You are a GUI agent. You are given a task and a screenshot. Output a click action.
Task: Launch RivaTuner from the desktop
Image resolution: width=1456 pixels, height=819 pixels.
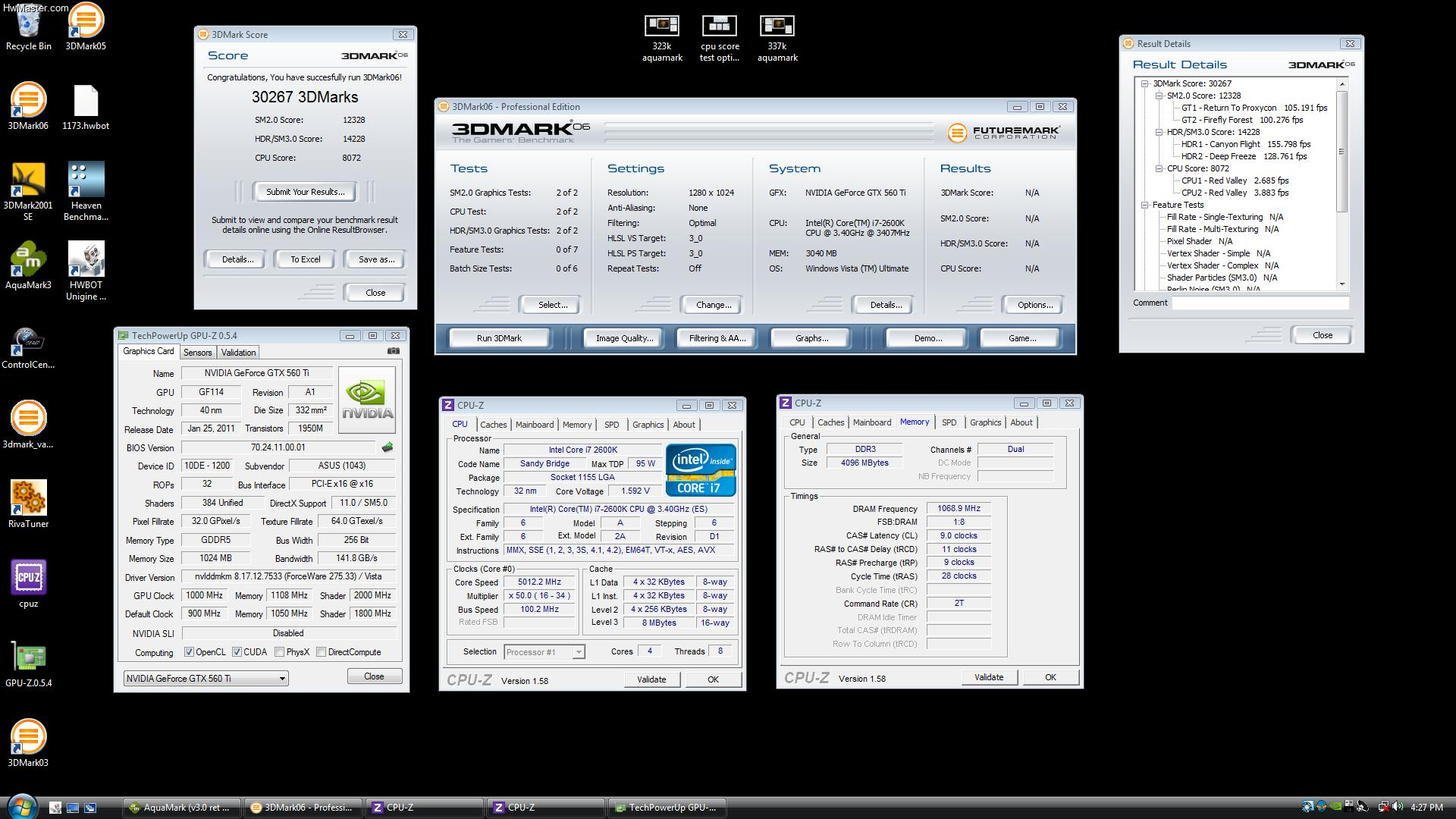[x=28, y=504]
